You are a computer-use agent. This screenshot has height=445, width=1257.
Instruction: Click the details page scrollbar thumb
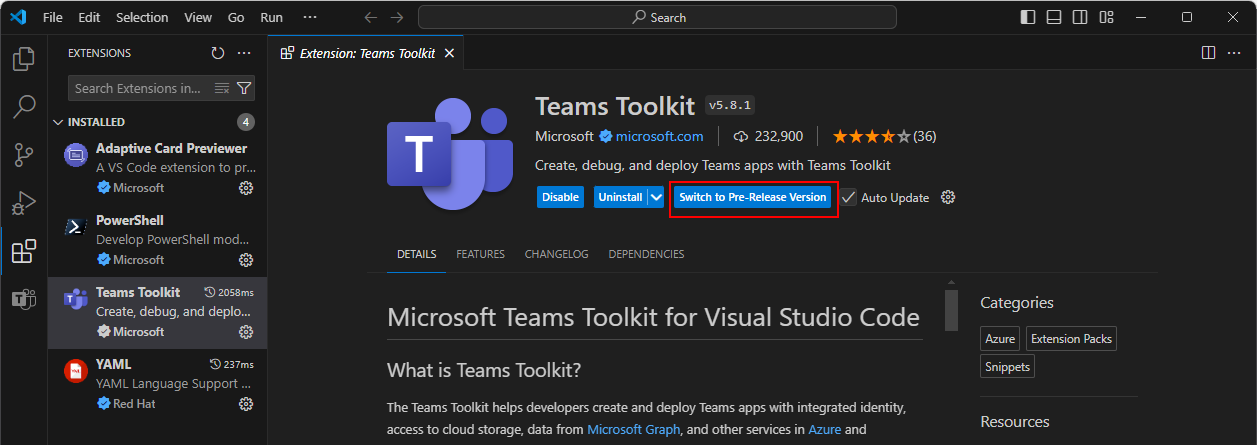(952, 311)
